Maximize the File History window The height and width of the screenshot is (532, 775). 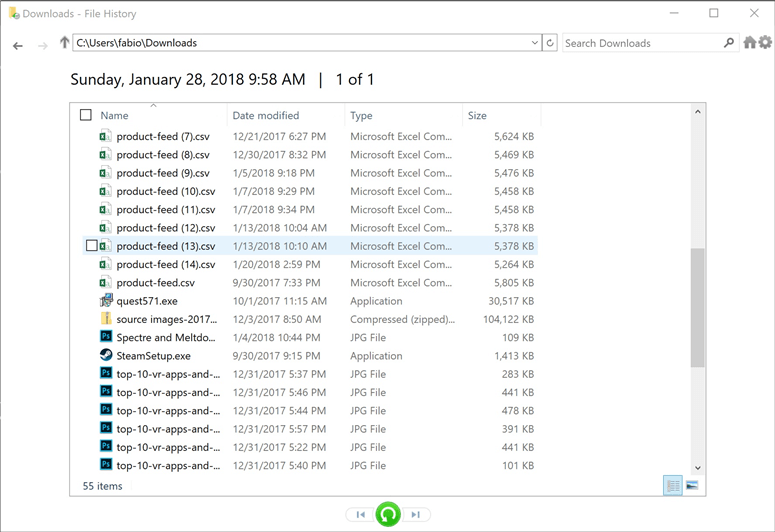click(714, 13)
